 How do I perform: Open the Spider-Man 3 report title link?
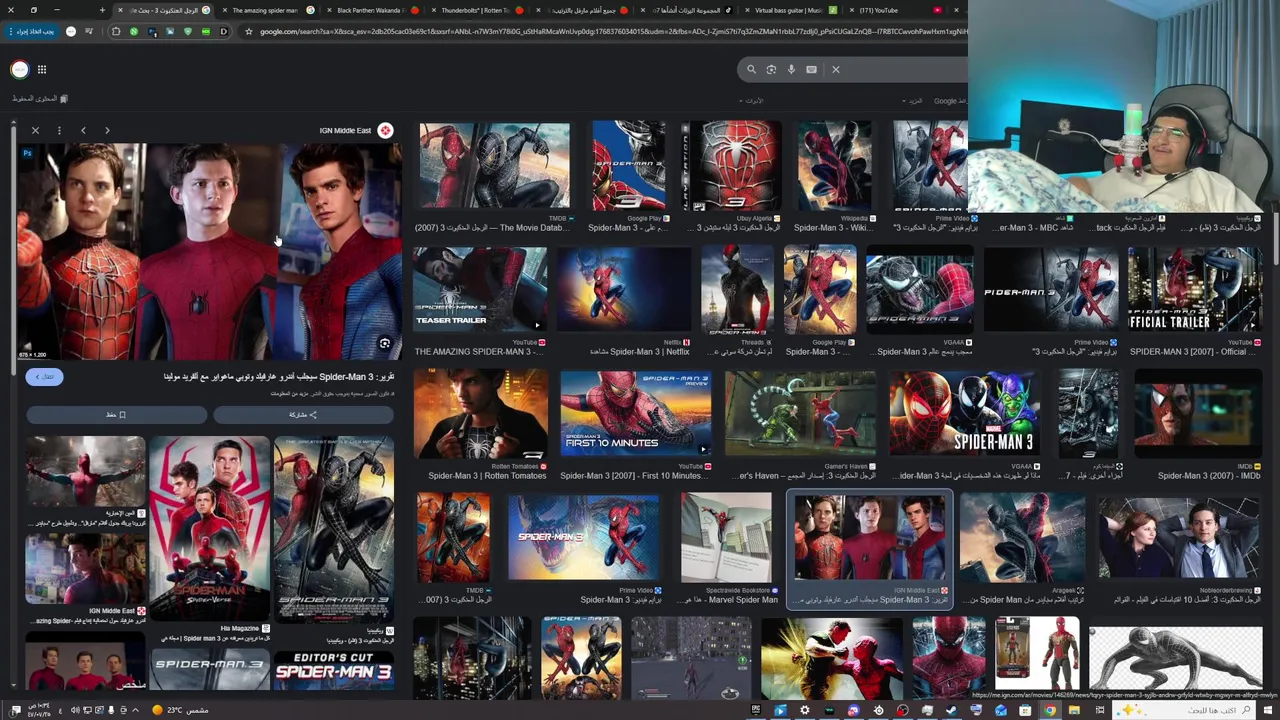pos(279,377)
